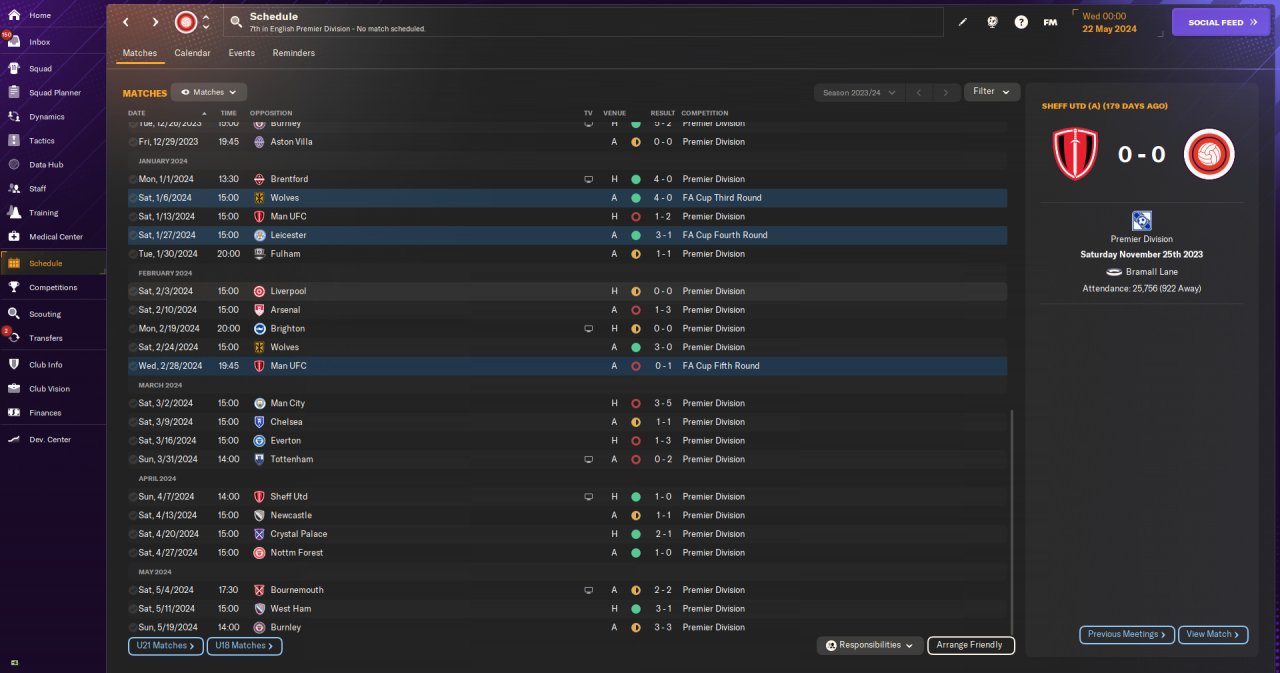
Task: Open the Data Hub
Action: [46, 165]
